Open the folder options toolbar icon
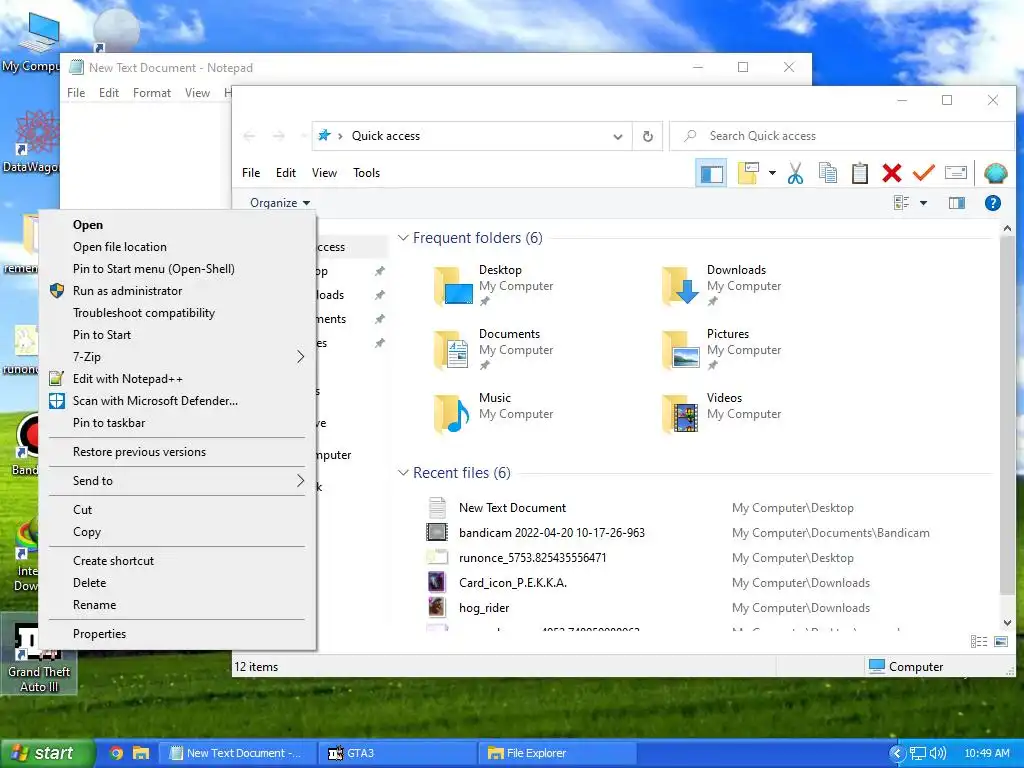 click(748, 173)
